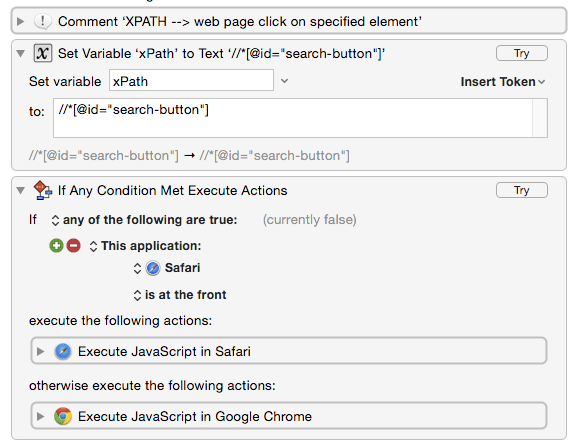Try the If Any Condition Met action

[522, 190]
